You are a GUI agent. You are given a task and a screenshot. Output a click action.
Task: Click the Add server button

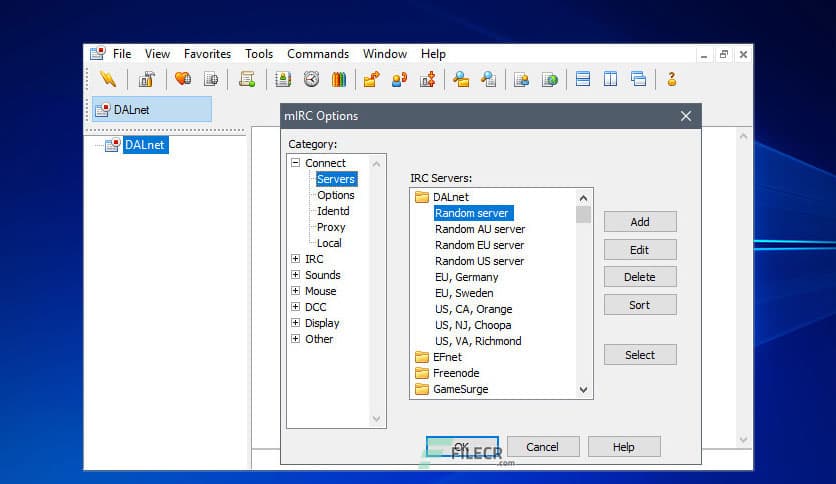click(x=640, y=222)
